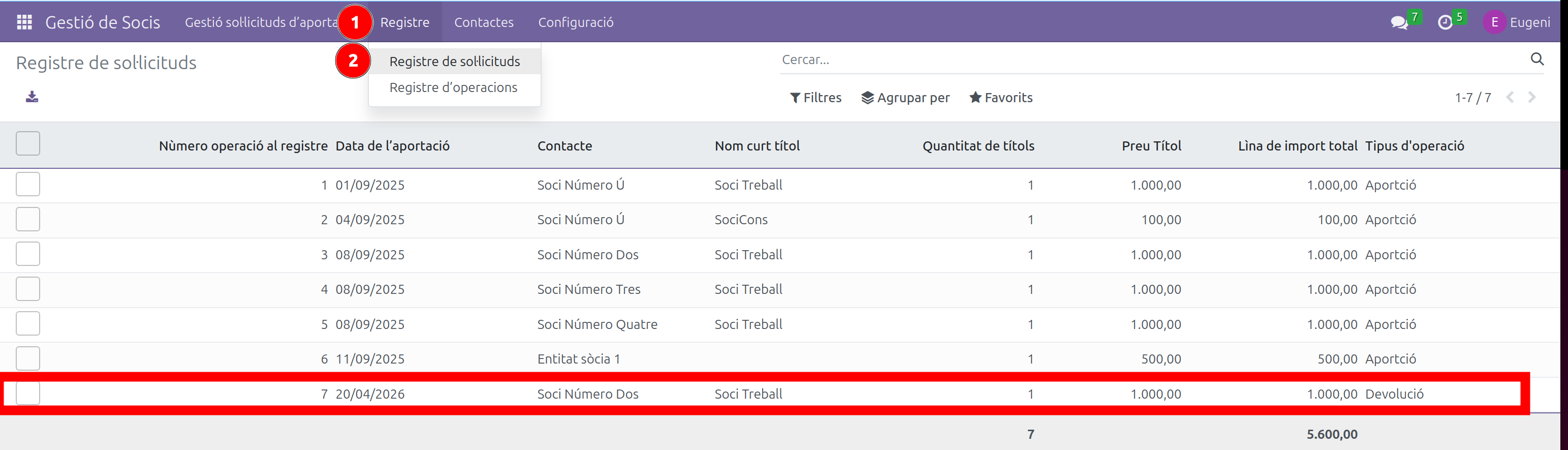The image size is (1568, 450).
Task: Check the box for record 7
Action: [28, 394]
